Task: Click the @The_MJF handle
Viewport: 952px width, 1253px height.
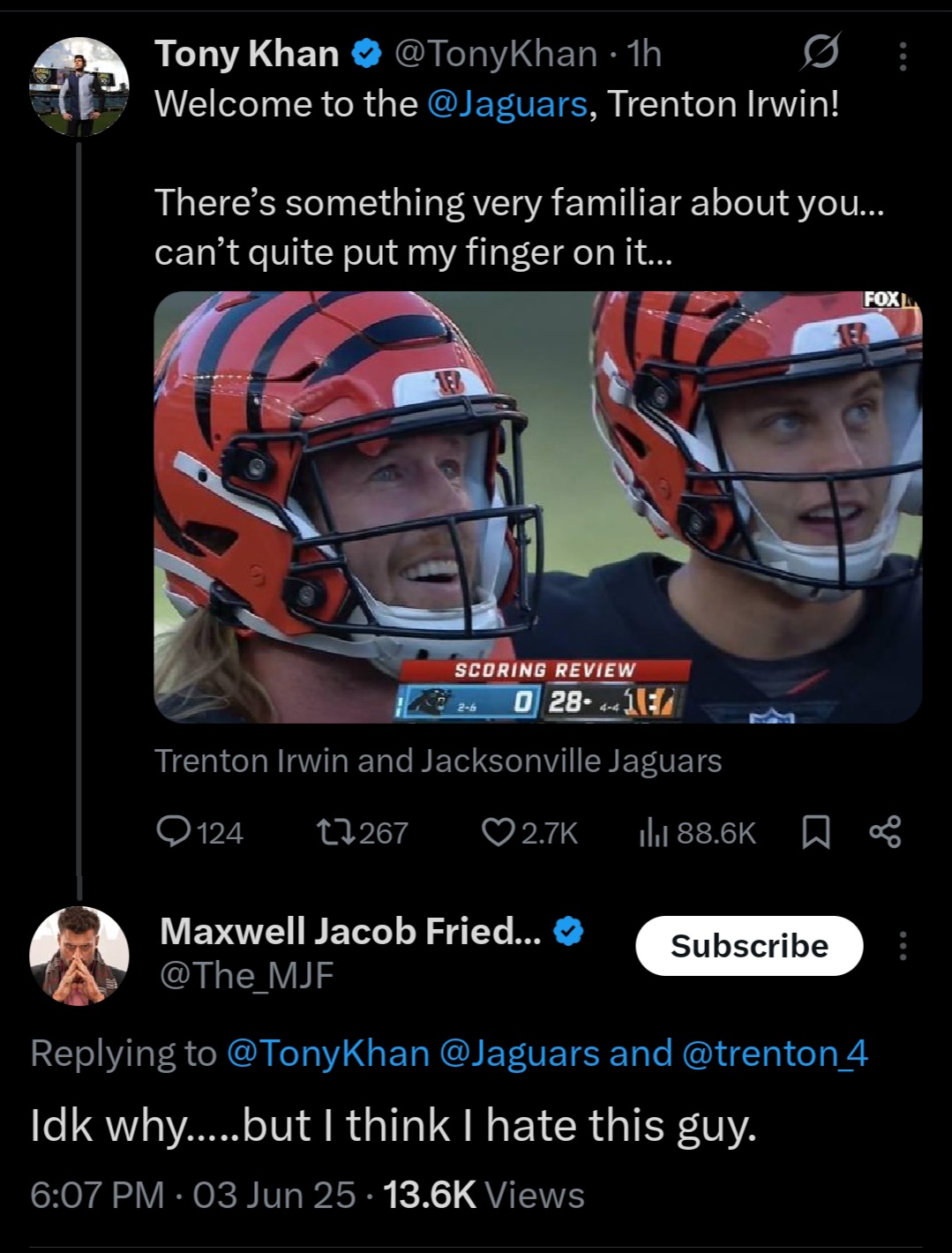Action: pos(246,975)
